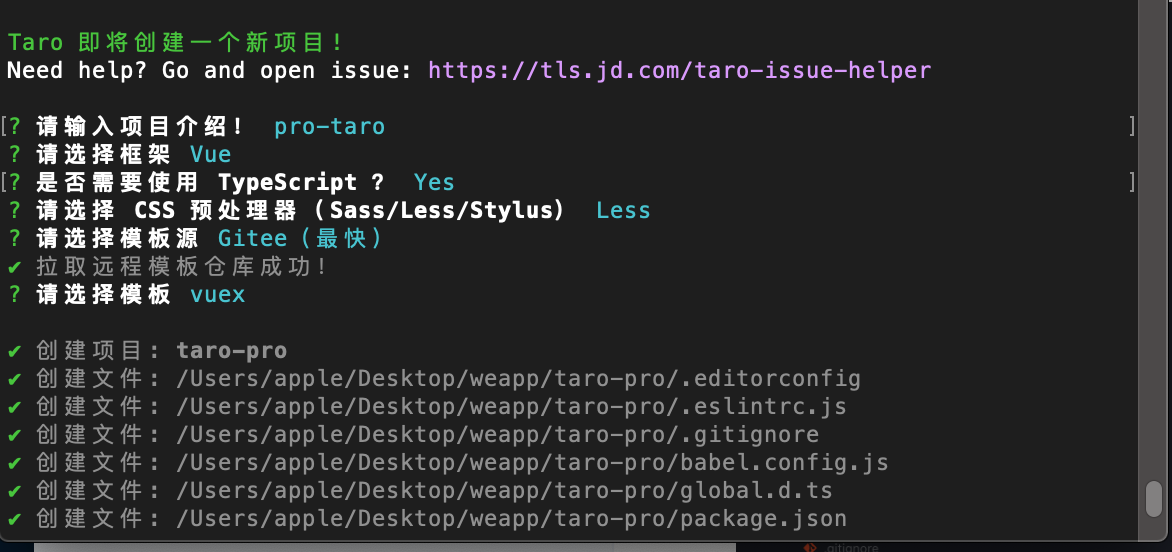Viewport: 1172px width, 552px height.
Task: Click the check mark before '拉取远程模板仓库成功'
Action: pyautogui.click(x=14, y=267)
